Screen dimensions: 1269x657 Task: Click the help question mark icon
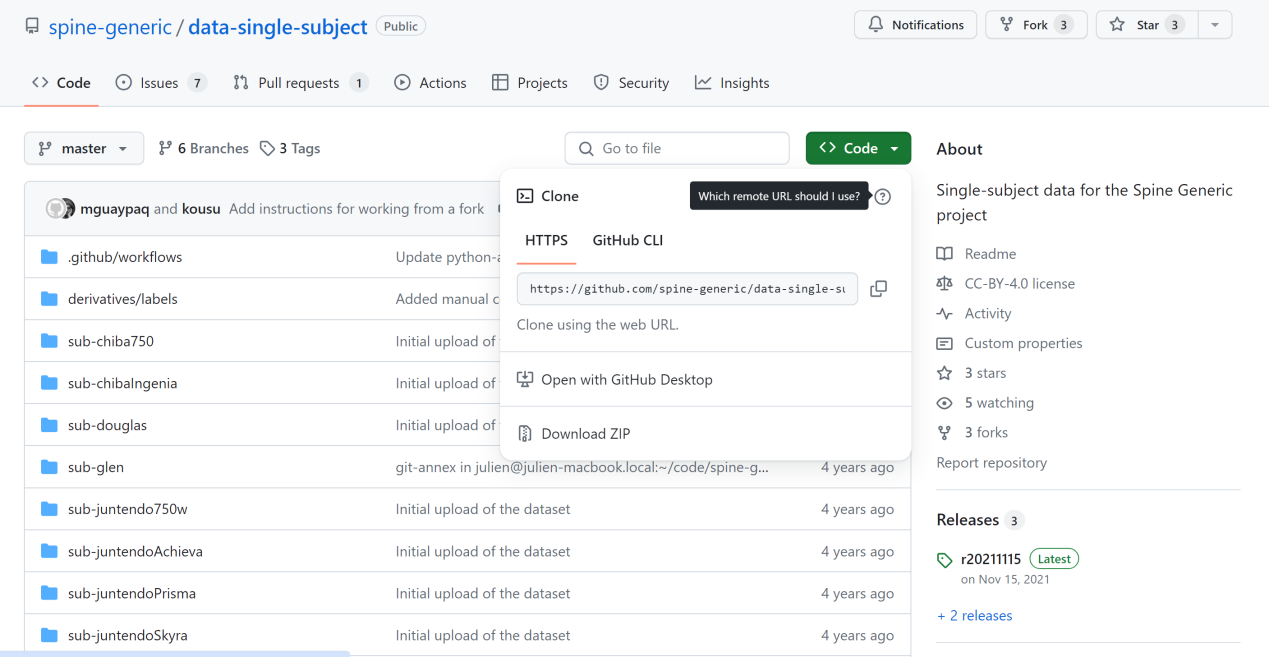pyautogui.click(x=882, y=197)
